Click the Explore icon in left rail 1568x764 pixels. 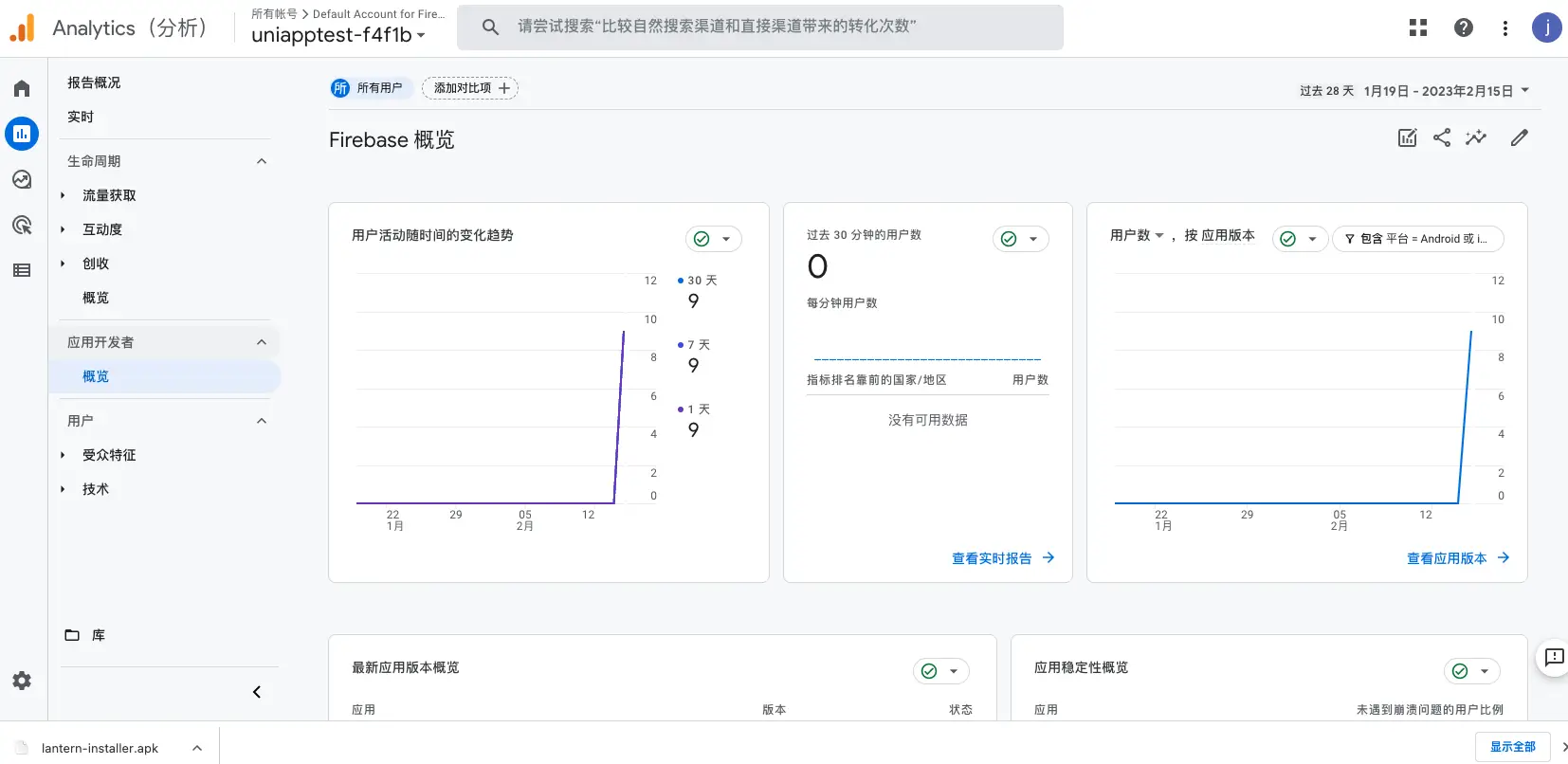(x=22, y=179)
